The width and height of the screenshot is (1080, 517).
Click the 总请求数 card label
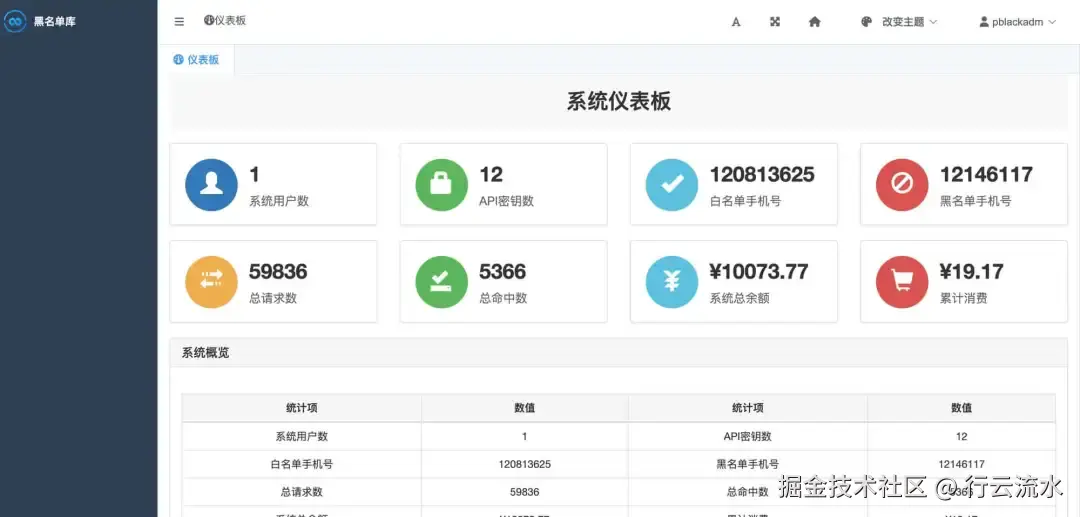[273, 298]
